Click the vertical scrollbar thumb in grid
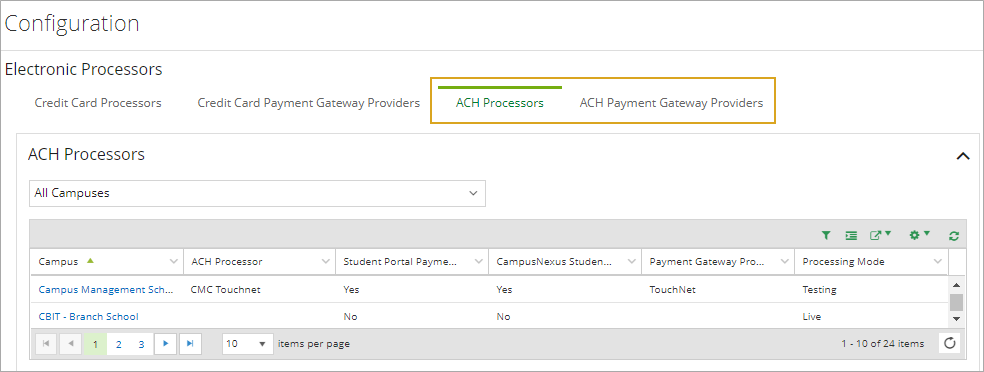This screenshot has width=984, height=372. [956, 302]
